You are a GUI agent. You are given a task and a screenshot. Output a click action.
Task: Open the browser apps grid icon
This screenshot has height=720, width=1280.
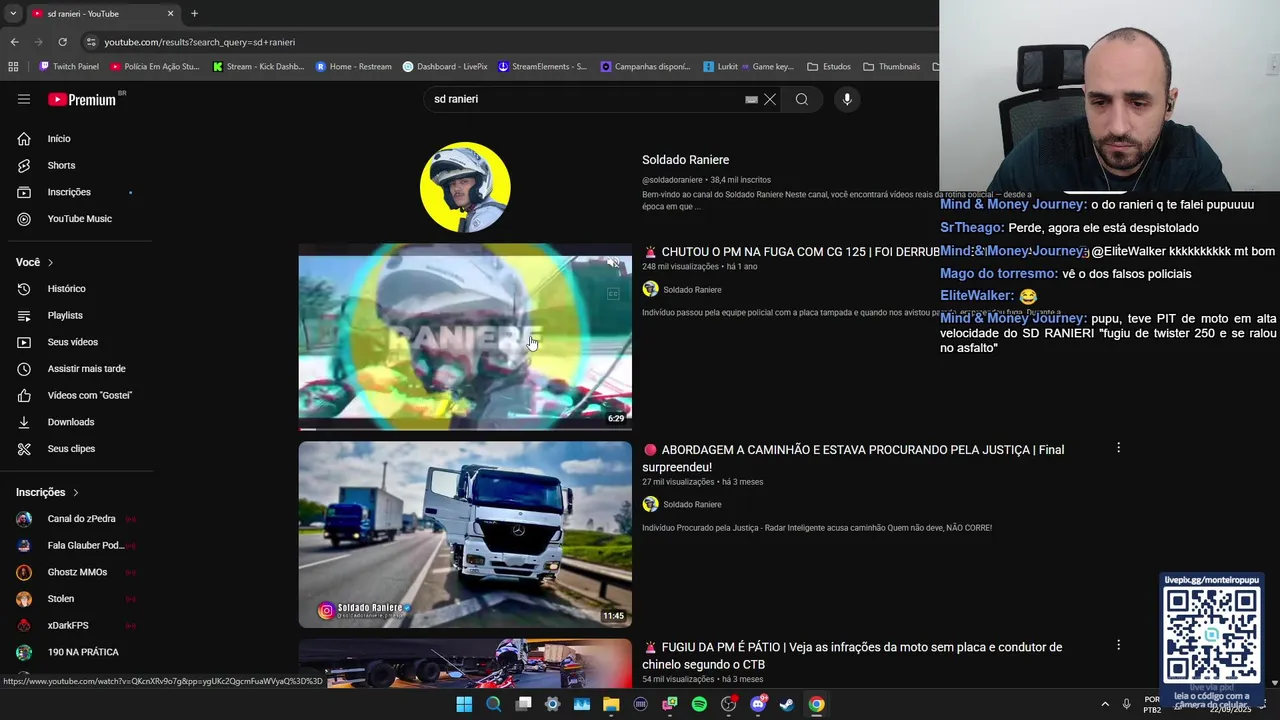pyautogui.click(x=13, y=67)
